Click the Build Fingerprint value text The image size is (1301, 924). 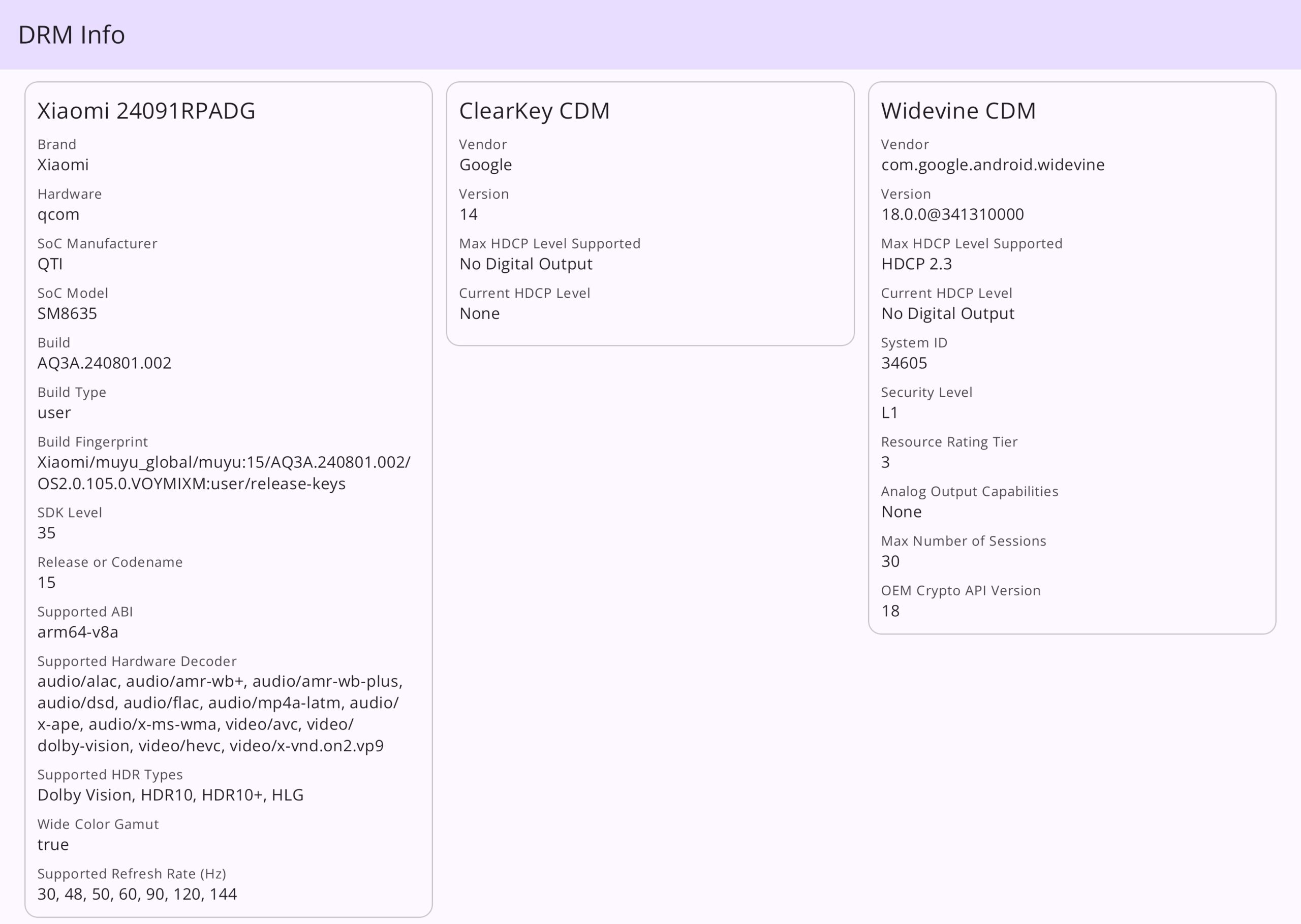(224, 473)
